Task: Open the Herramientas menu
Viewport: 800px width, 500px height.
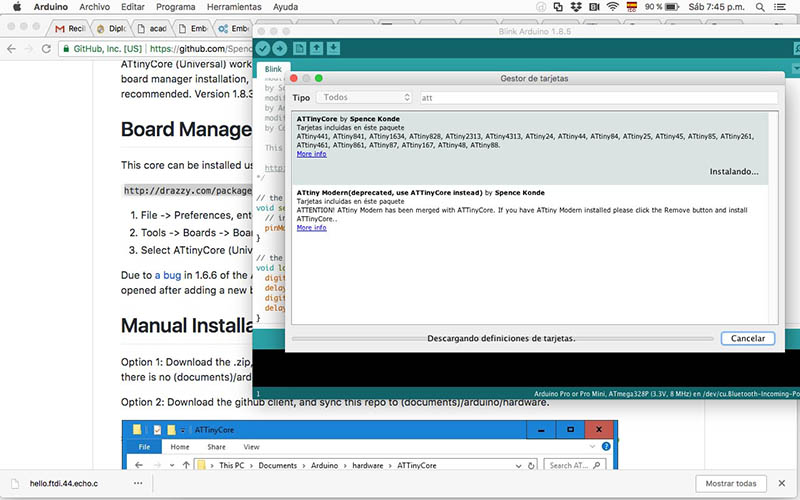Action: click(x=234, y=7)
